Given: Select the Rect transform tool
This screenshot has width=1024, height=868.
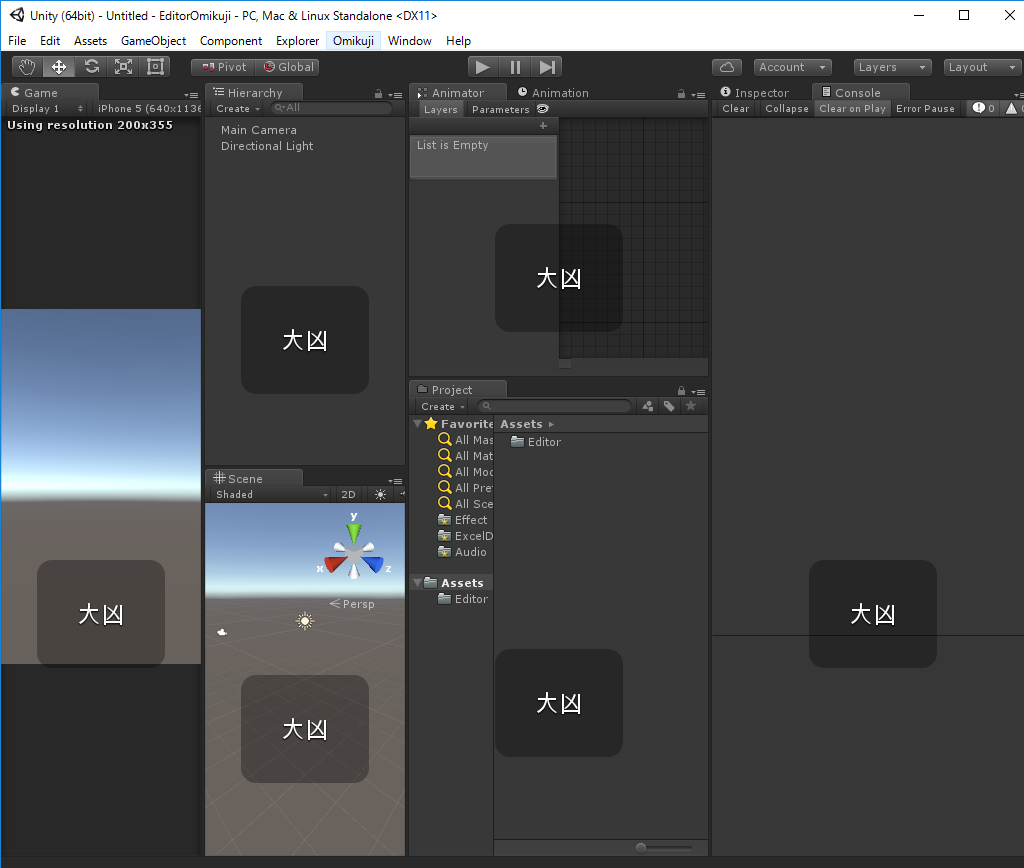Looking at the screenshot, I should coord(155,66).
